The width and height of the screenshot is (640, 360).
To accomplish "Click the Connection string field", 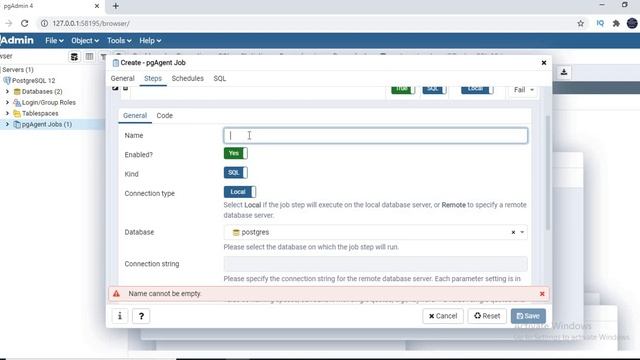I will coord(375,264).
